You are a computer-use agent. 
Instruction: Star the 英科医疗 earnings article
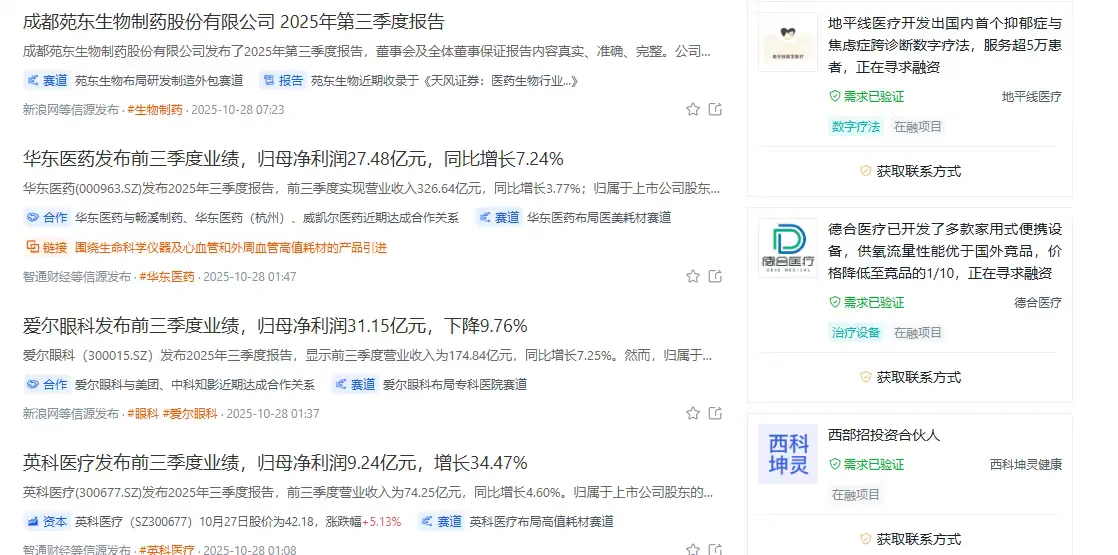click(692, 549)
